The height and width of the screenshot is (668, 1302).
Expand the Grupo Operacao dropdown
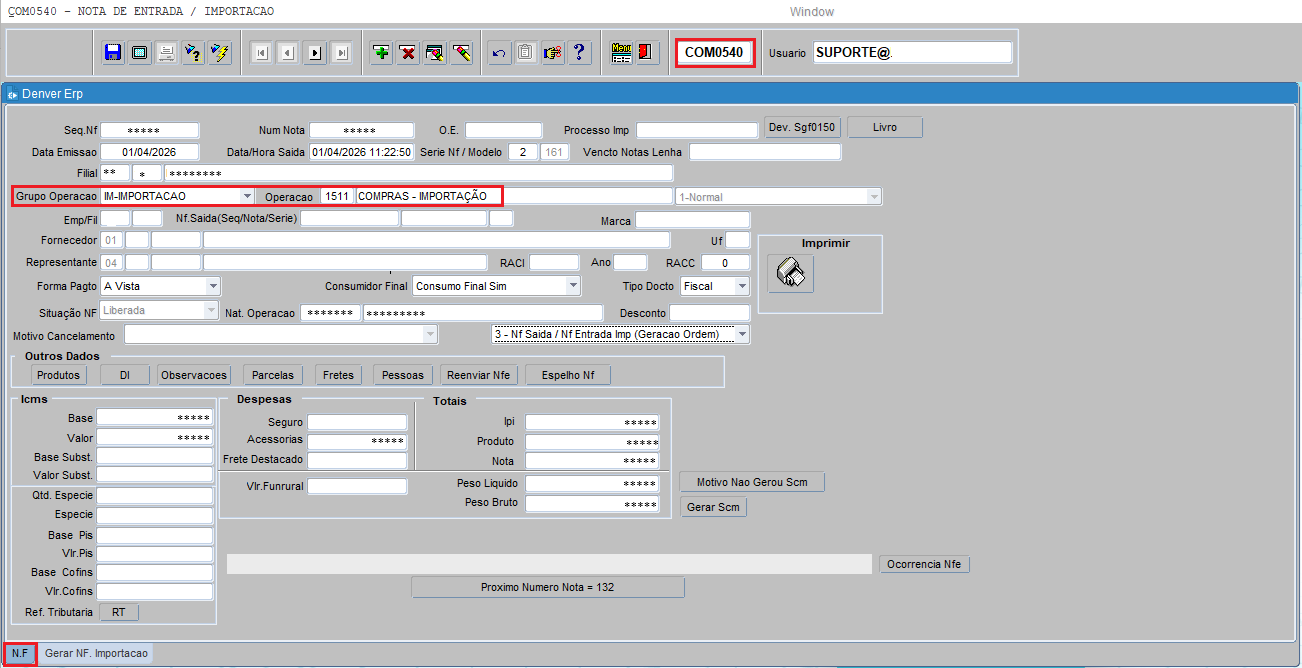point(246,196)
